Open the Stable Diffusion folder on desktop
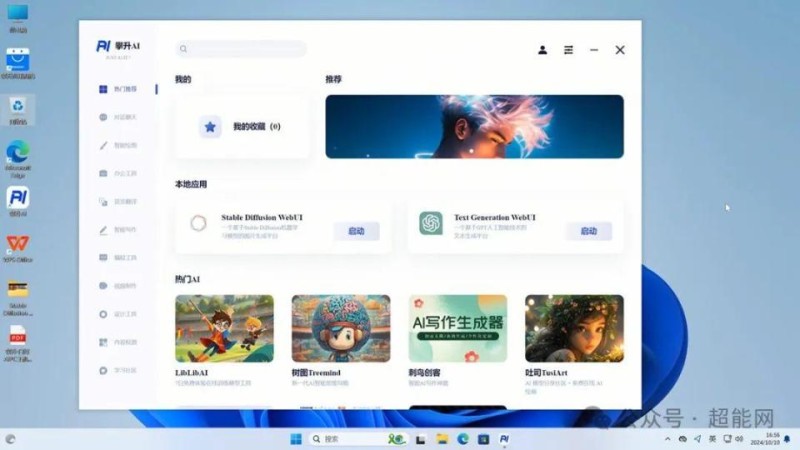The height and width of the screenshot is (450, 800). [x=18, y=297]
